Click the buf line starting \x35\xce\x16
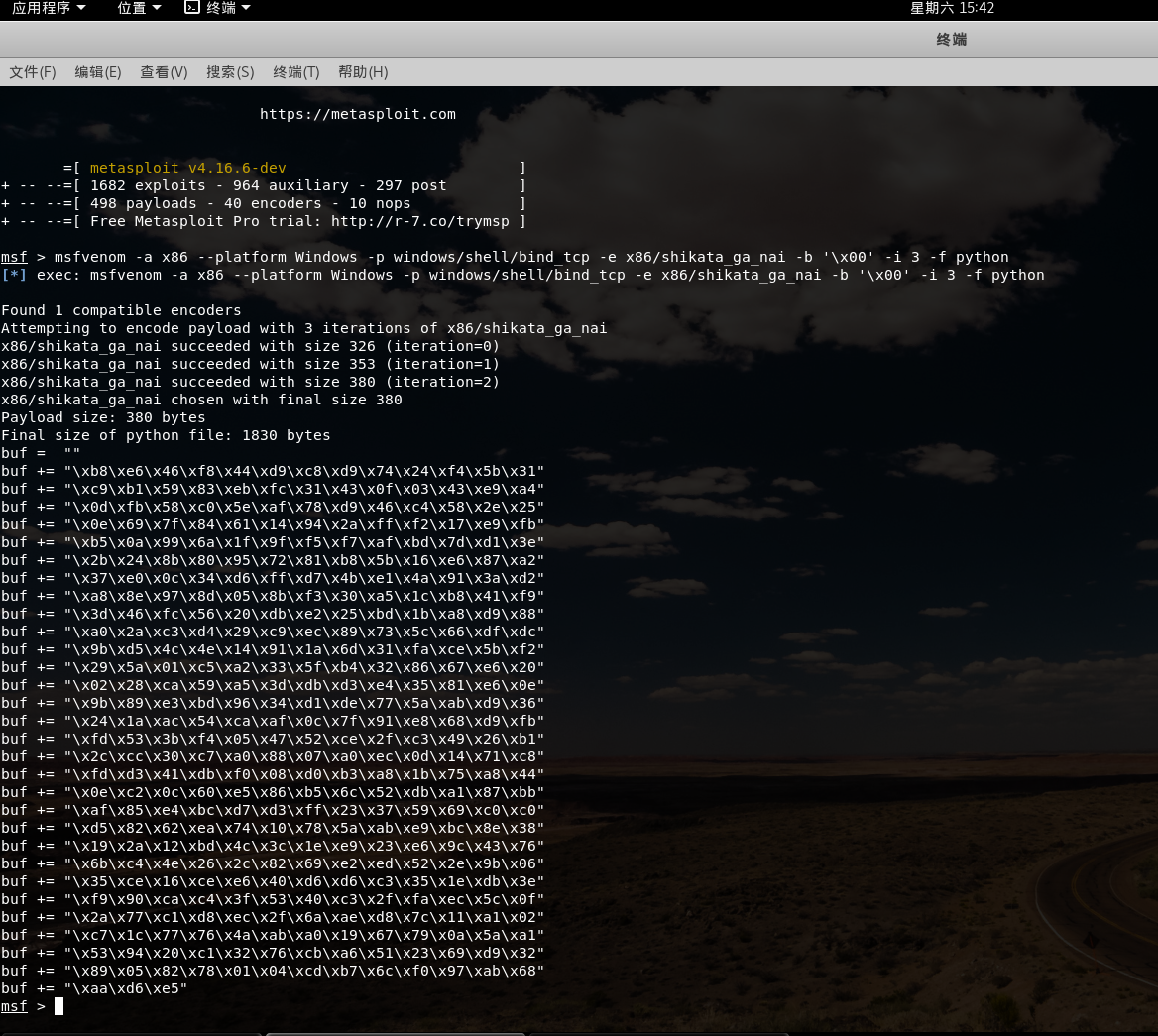1158x1036 pixels. click(x=273, y=881)
